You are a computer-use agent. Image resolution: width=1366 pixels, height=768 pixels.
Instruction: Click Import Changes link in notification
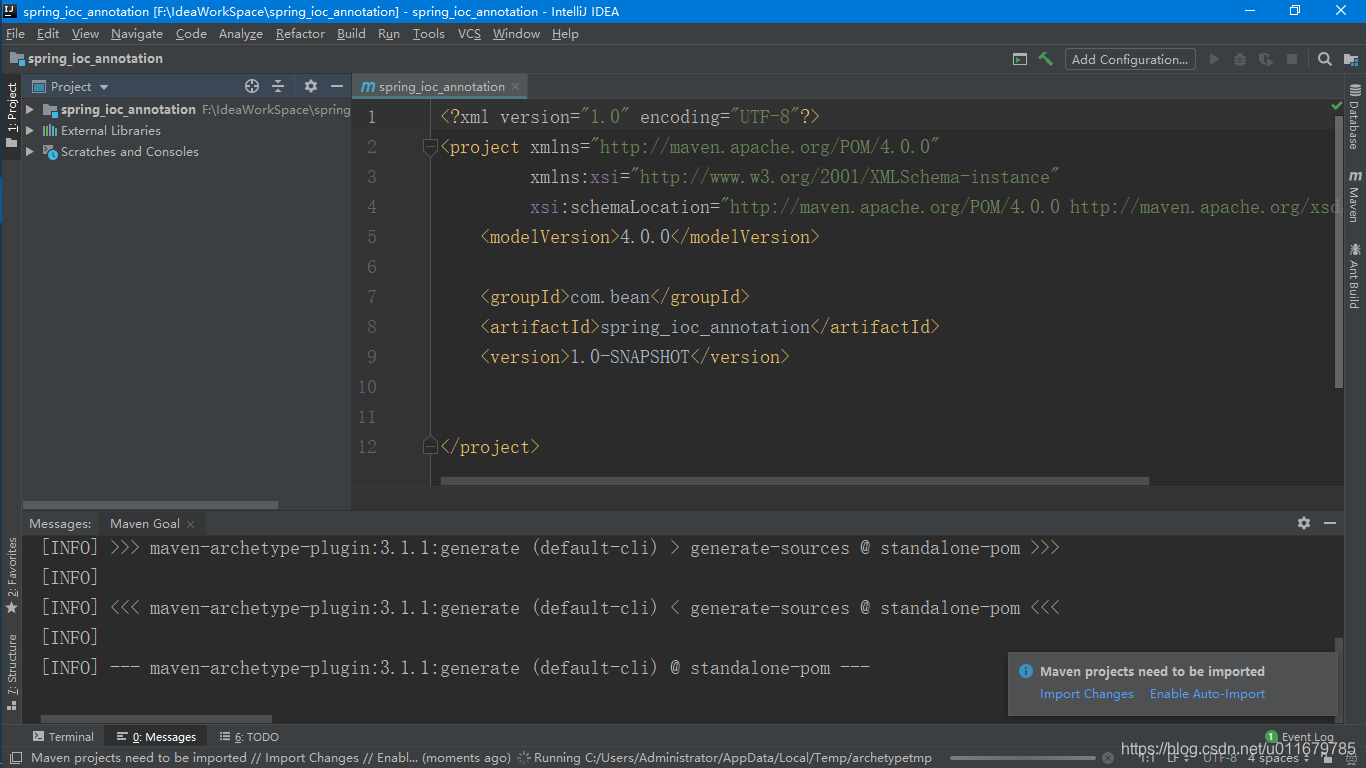[1087, 694]
